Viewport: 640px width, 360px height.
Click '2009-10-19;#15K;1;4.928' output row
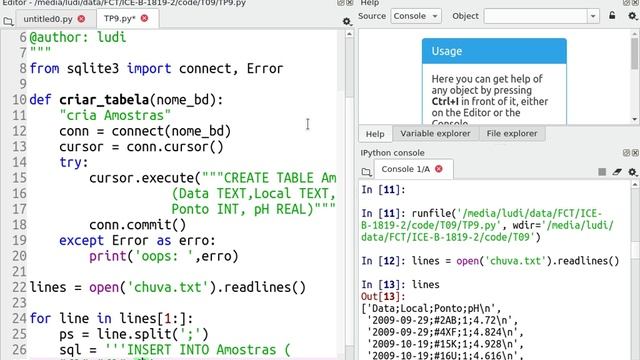(x=446, y=344)
